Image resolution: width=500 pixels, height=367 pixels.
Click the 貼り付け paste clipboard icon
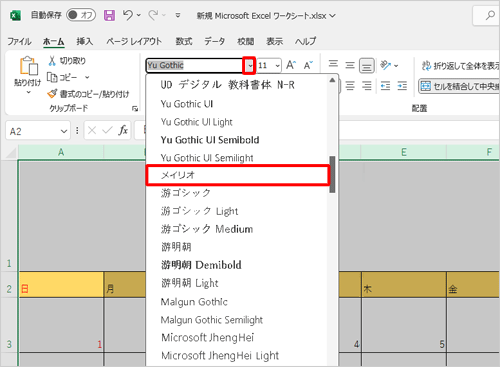[x=28, y=65]
